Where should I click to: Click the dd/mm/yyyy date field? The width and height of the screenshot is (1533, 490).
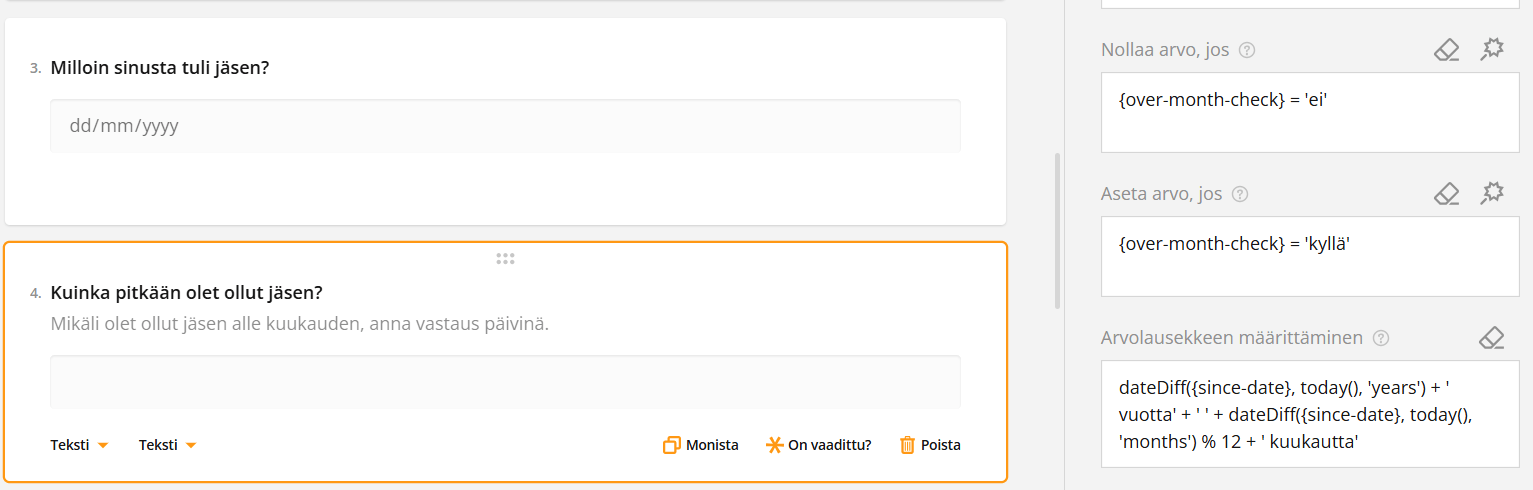pyautogui.click(x=505, y=126)
